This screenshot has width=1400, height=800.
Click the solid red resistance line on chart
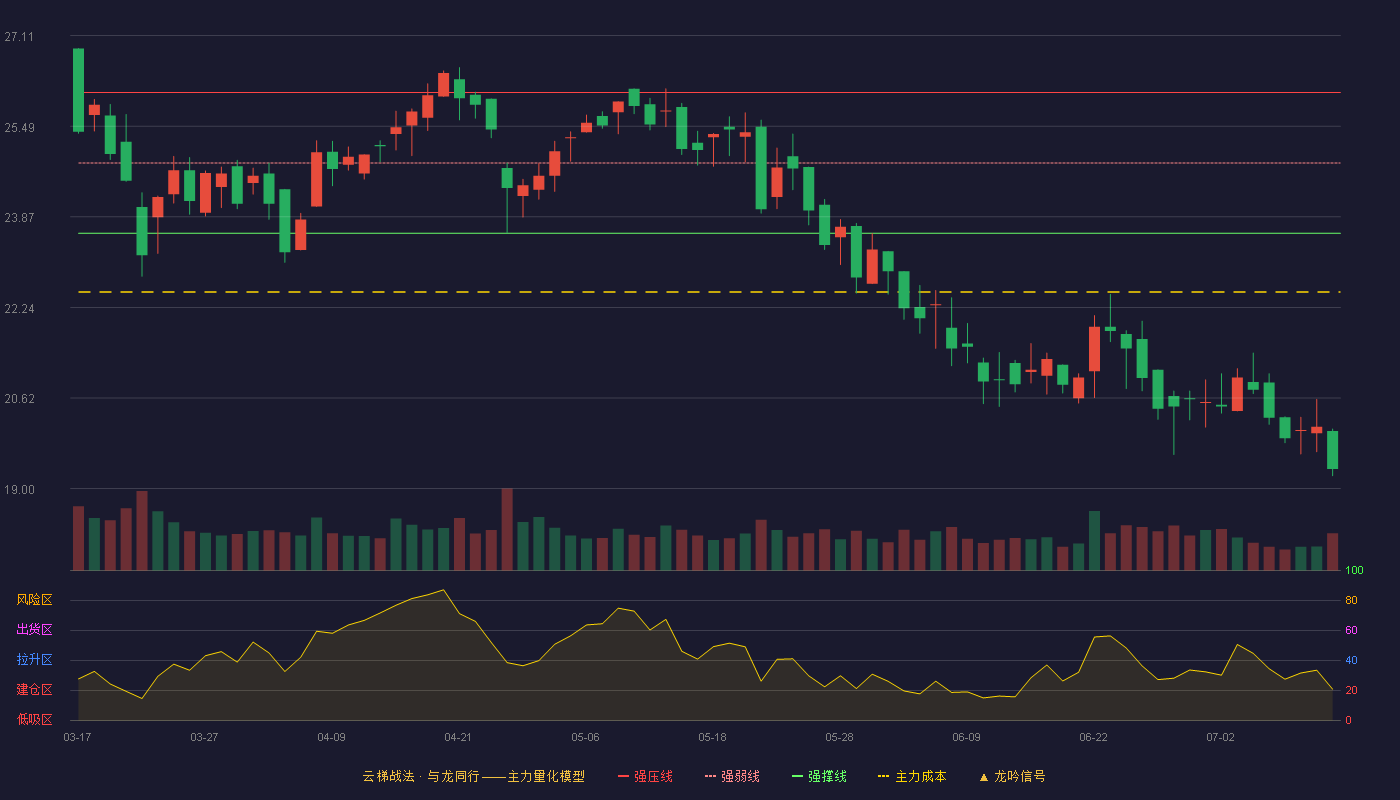[x=709, y=92]
